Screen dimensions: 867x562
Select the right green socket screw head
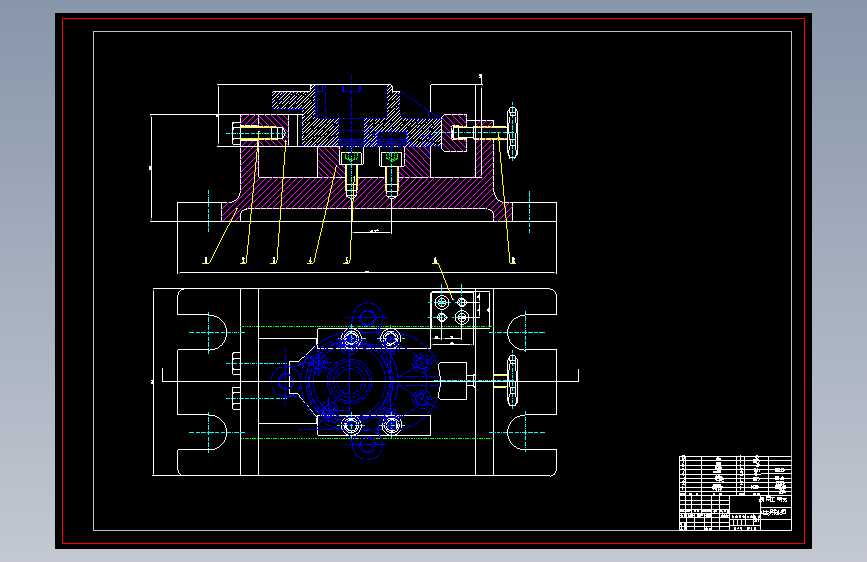tap(391, 158)
